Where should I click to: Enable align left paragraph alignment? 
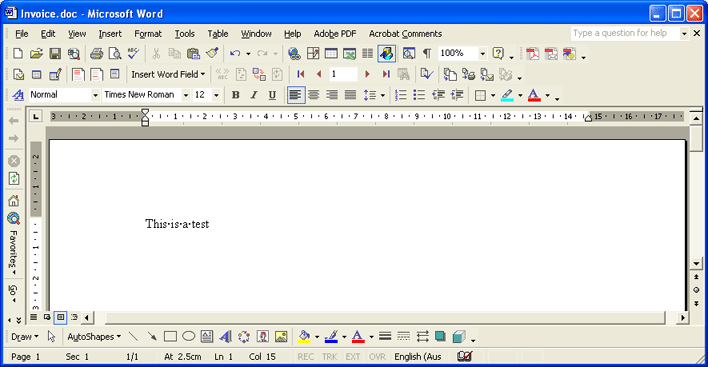coord(295,95)
